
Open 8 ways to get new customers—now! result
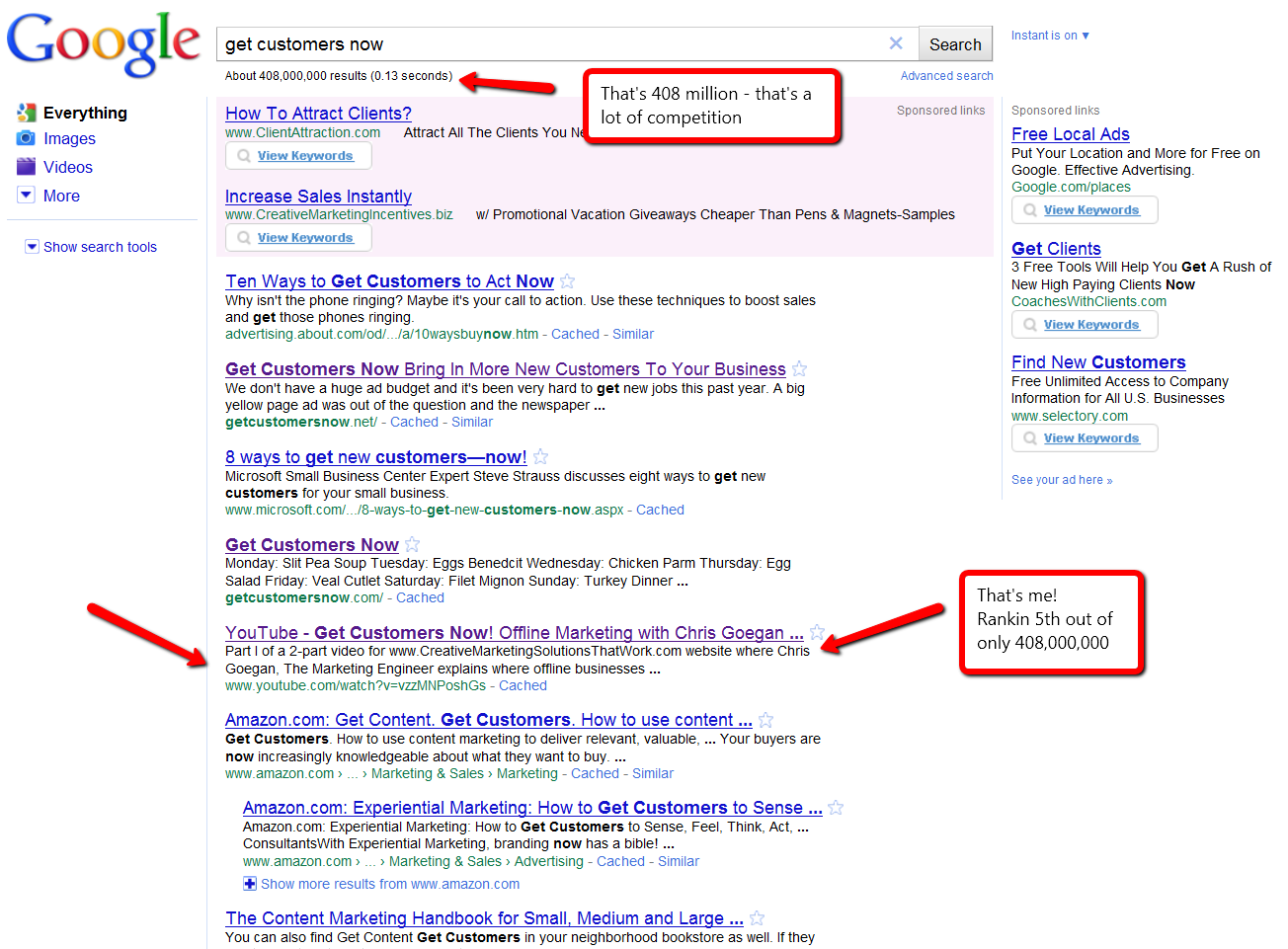pos(375,457)
